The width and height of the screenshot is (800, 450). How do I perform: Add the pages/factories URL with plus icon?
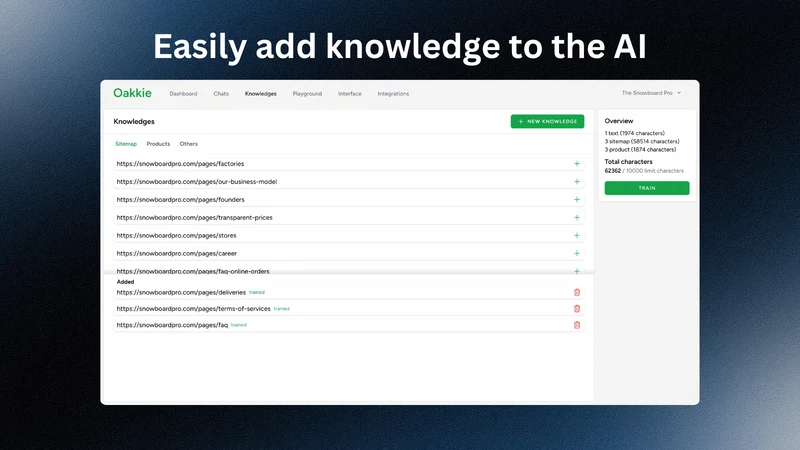577,164
